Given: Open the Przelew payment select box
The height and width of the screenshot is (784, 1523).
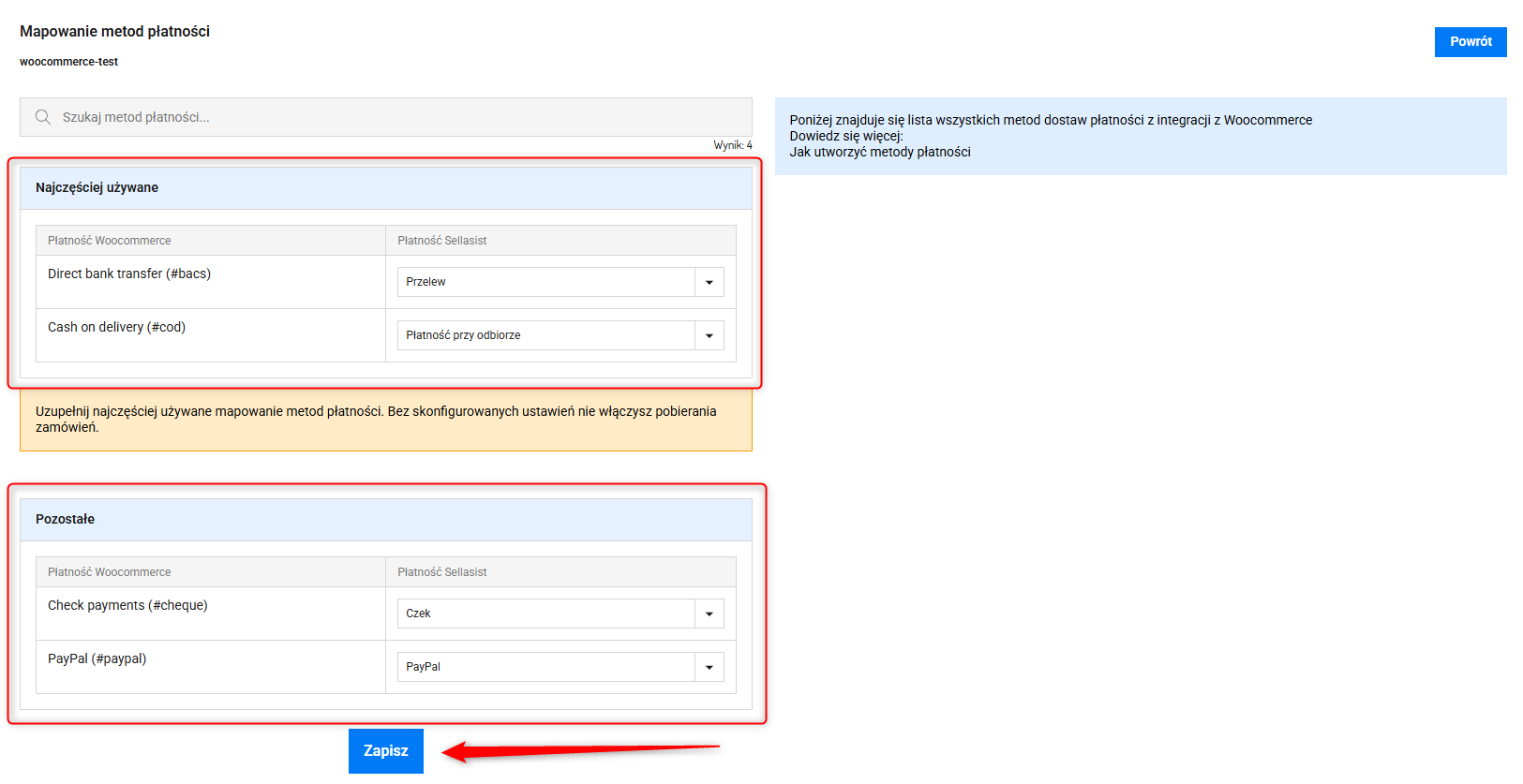Looking at the screenshot, I should tap(545, 282).
